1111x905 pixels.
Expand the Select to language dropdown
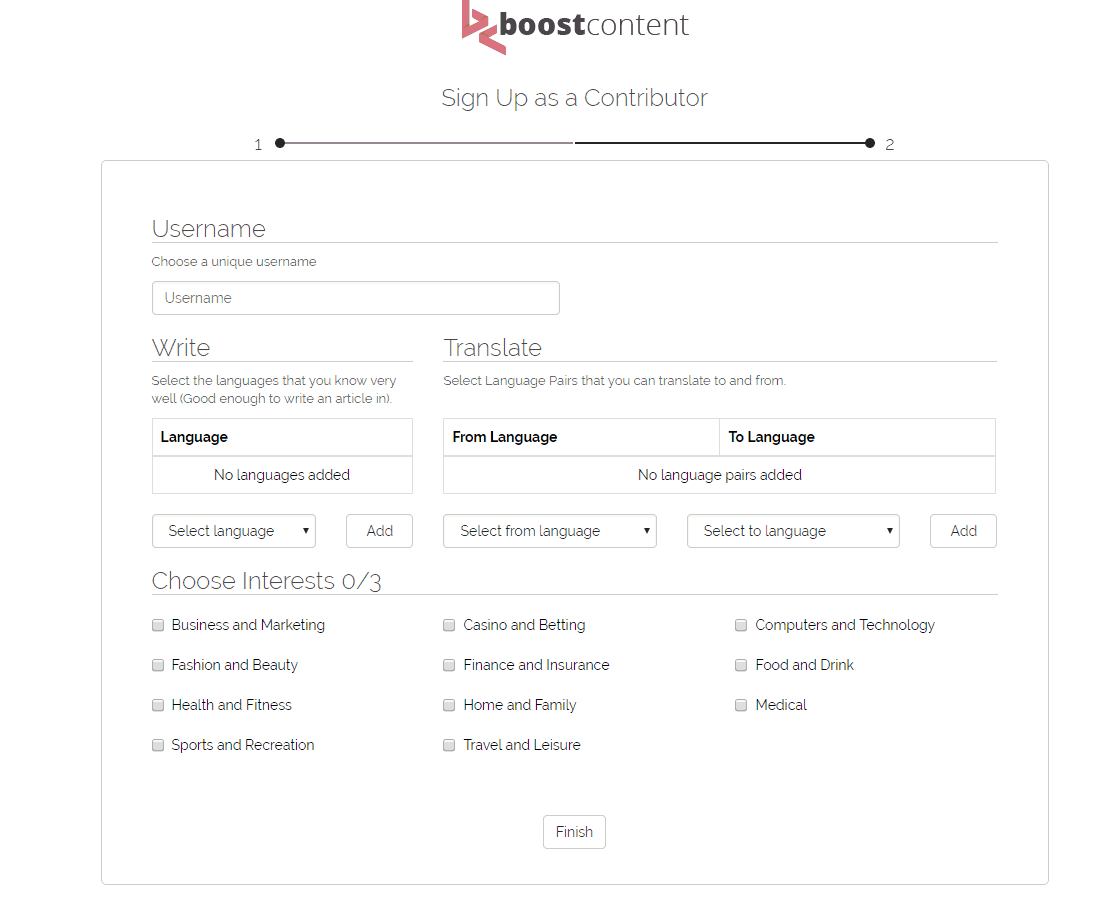click(x=793, y=531)
